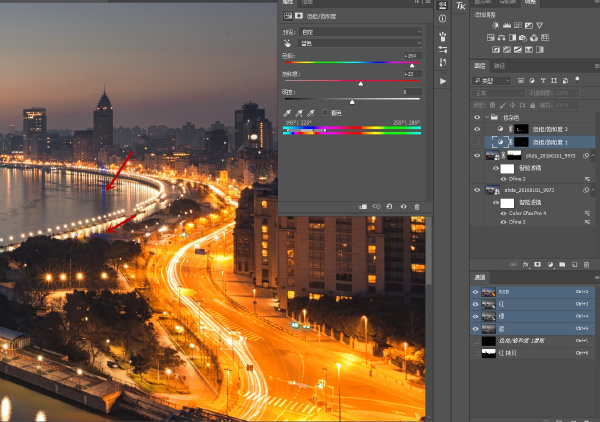The height and width of the screenshot is (422, 600).
Task: Open the preset dropdown in Properties
Action: pyautogui.click(x=360, y=32)
